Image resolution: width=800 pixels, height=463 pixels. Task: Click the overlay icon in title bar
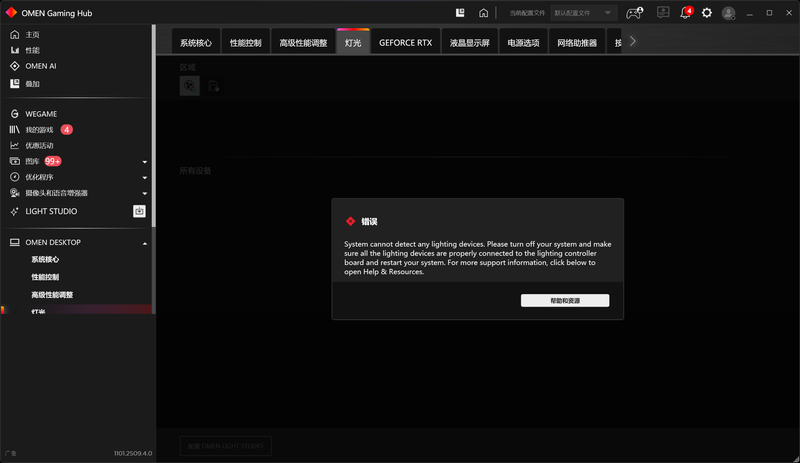click(x=460, y=13)
